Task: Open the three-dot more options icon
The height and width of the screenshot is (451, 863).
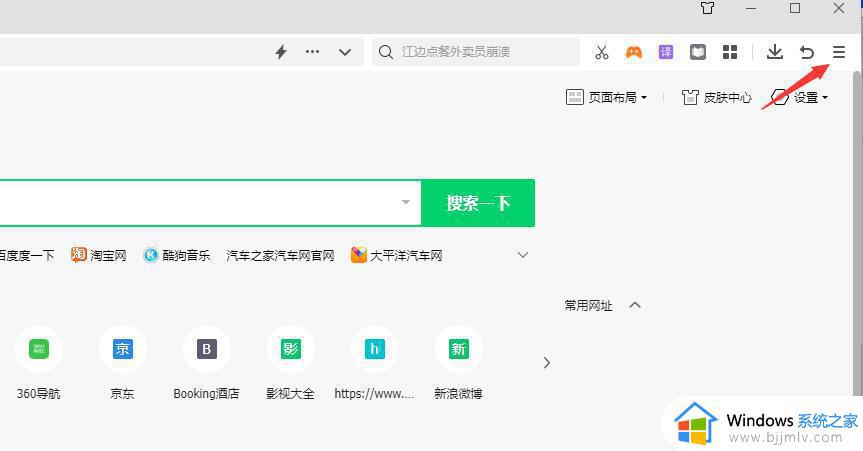Action: click(313, 52)
